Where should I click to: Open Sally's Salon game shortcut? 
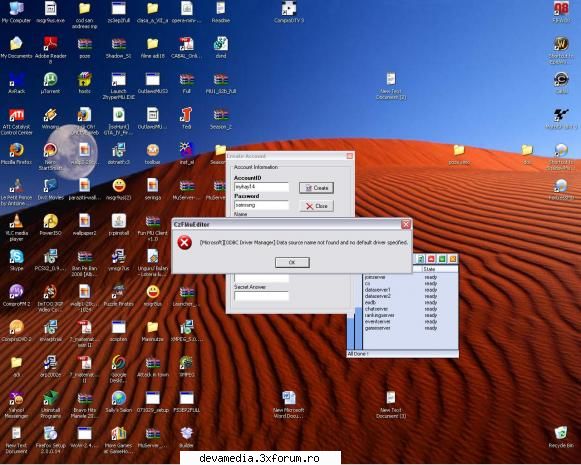[x=119, y=402]
